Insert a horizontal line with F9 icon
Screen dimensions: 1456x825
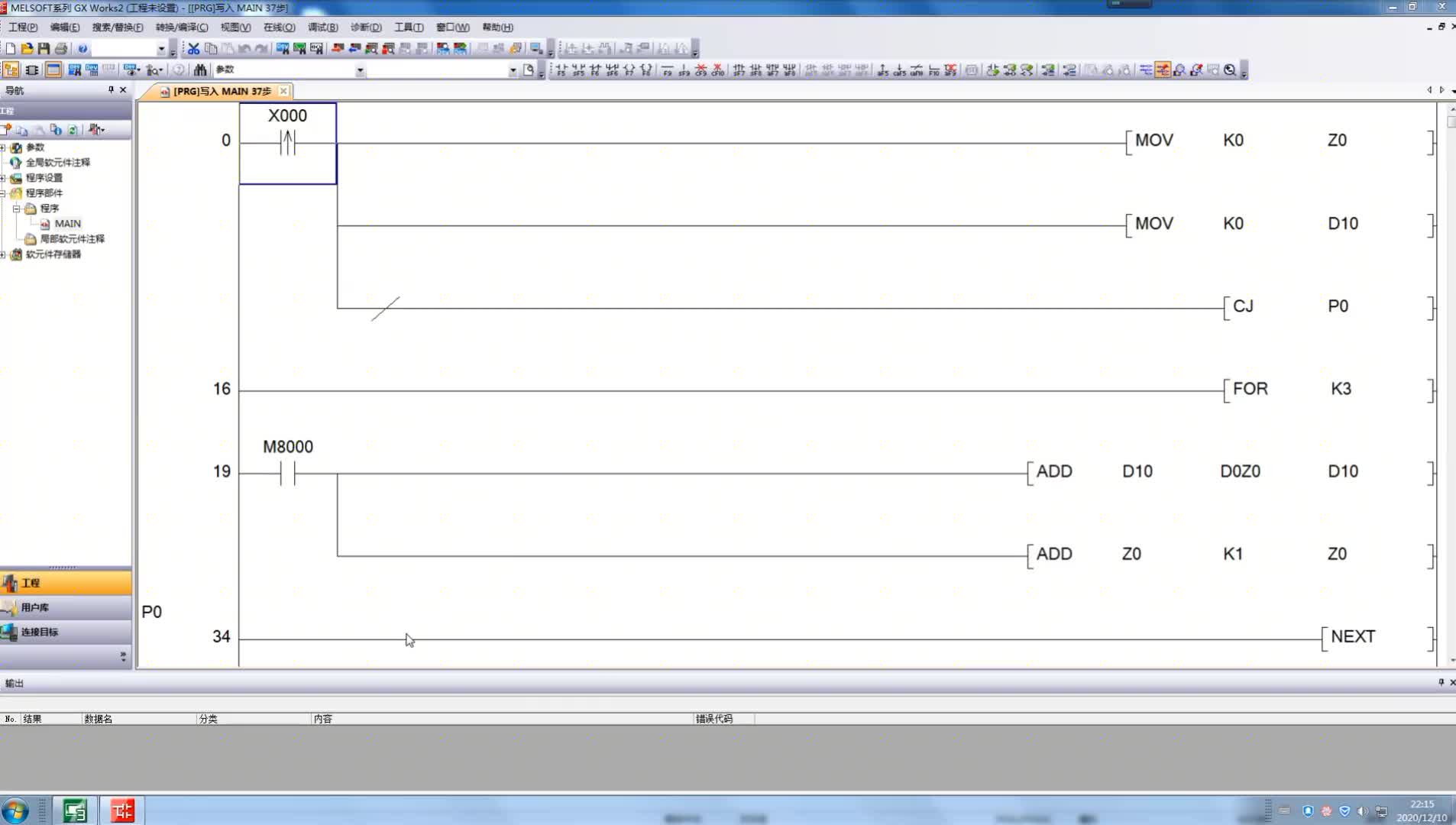click(667, 70)
